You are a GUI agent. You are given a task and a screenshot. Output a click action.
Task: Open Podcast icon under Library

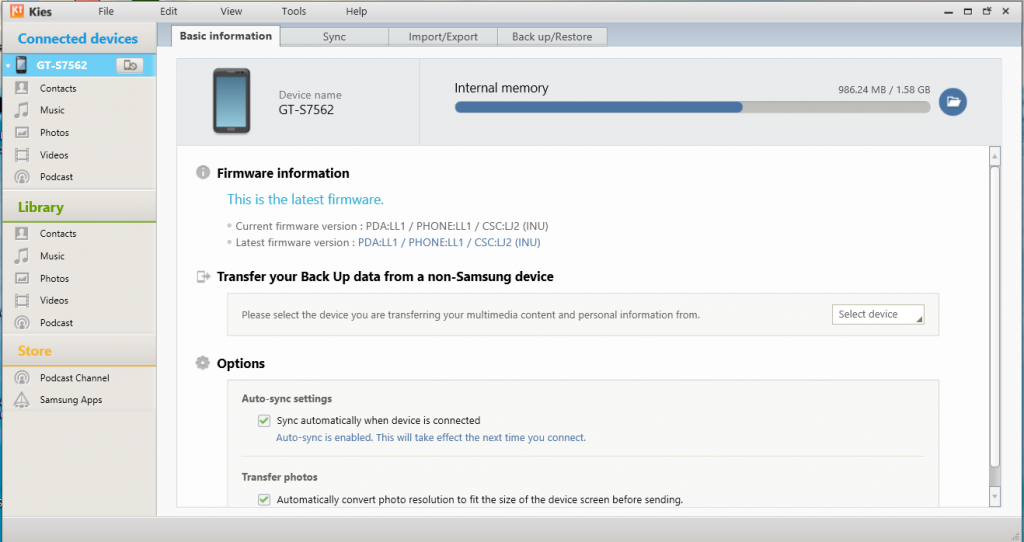pyautogui.click(x=22, y=323)
